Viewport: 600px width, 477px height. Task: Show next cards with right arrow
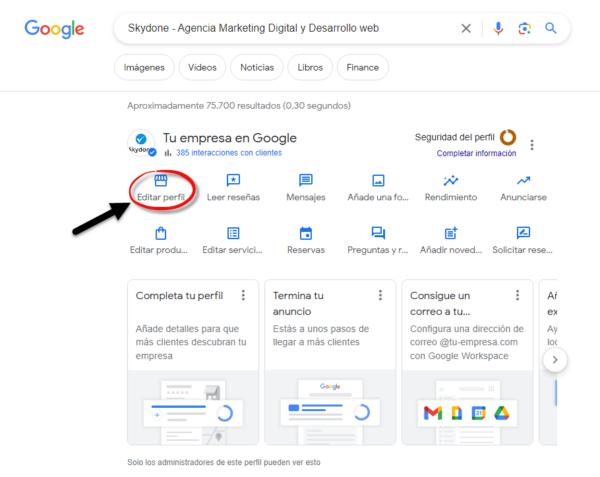pyautogui.click(x=555, y=360)
